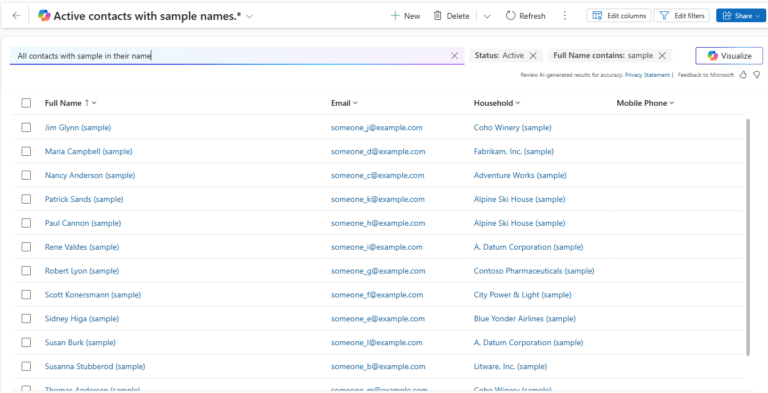Select checkbox for Scott Konersmann row
This screenshot has height=393, width=768.
[x=26, y=295]
